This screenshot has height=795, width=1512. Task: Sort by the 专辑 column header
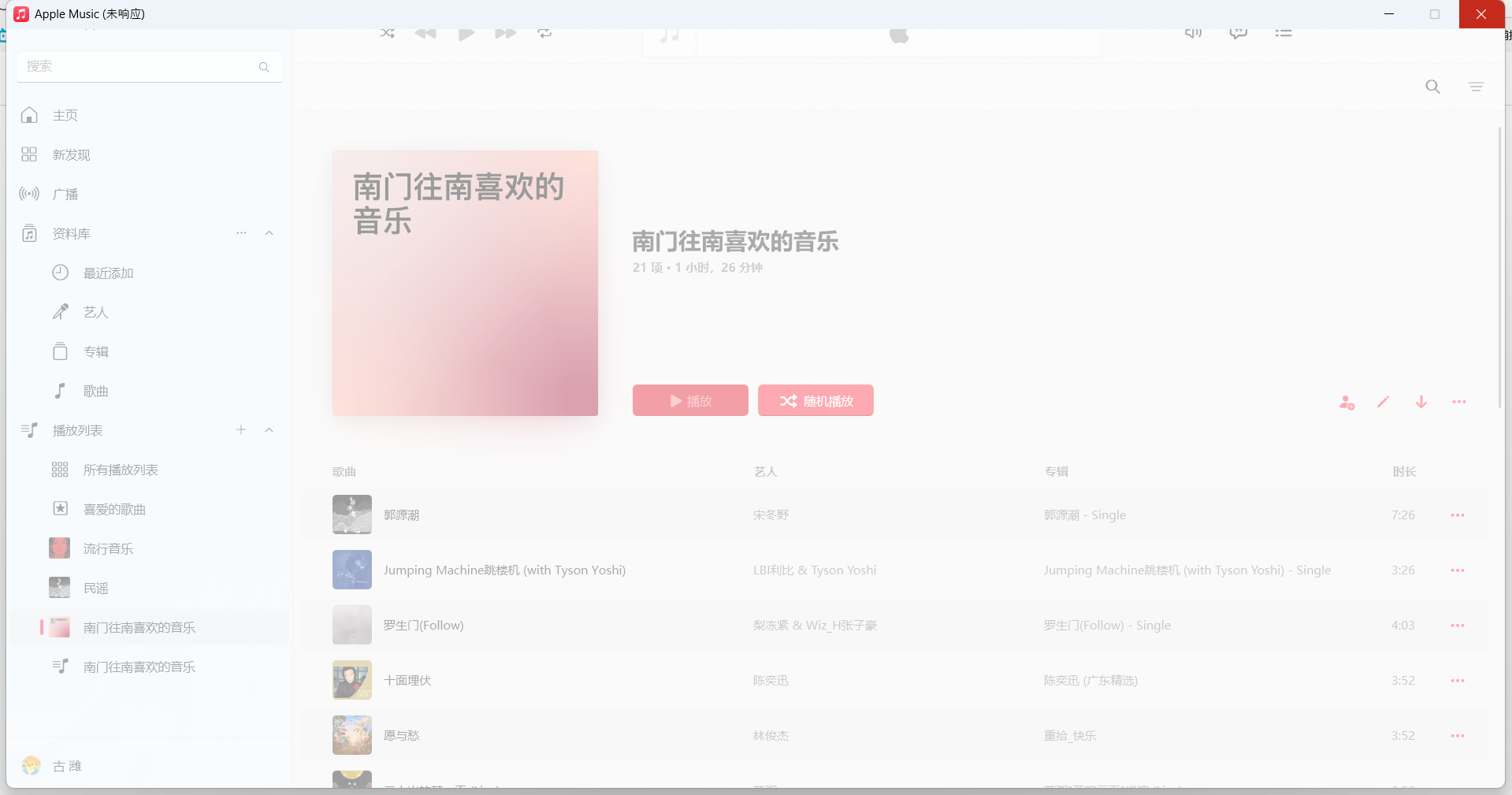[x=1057, y=471]
